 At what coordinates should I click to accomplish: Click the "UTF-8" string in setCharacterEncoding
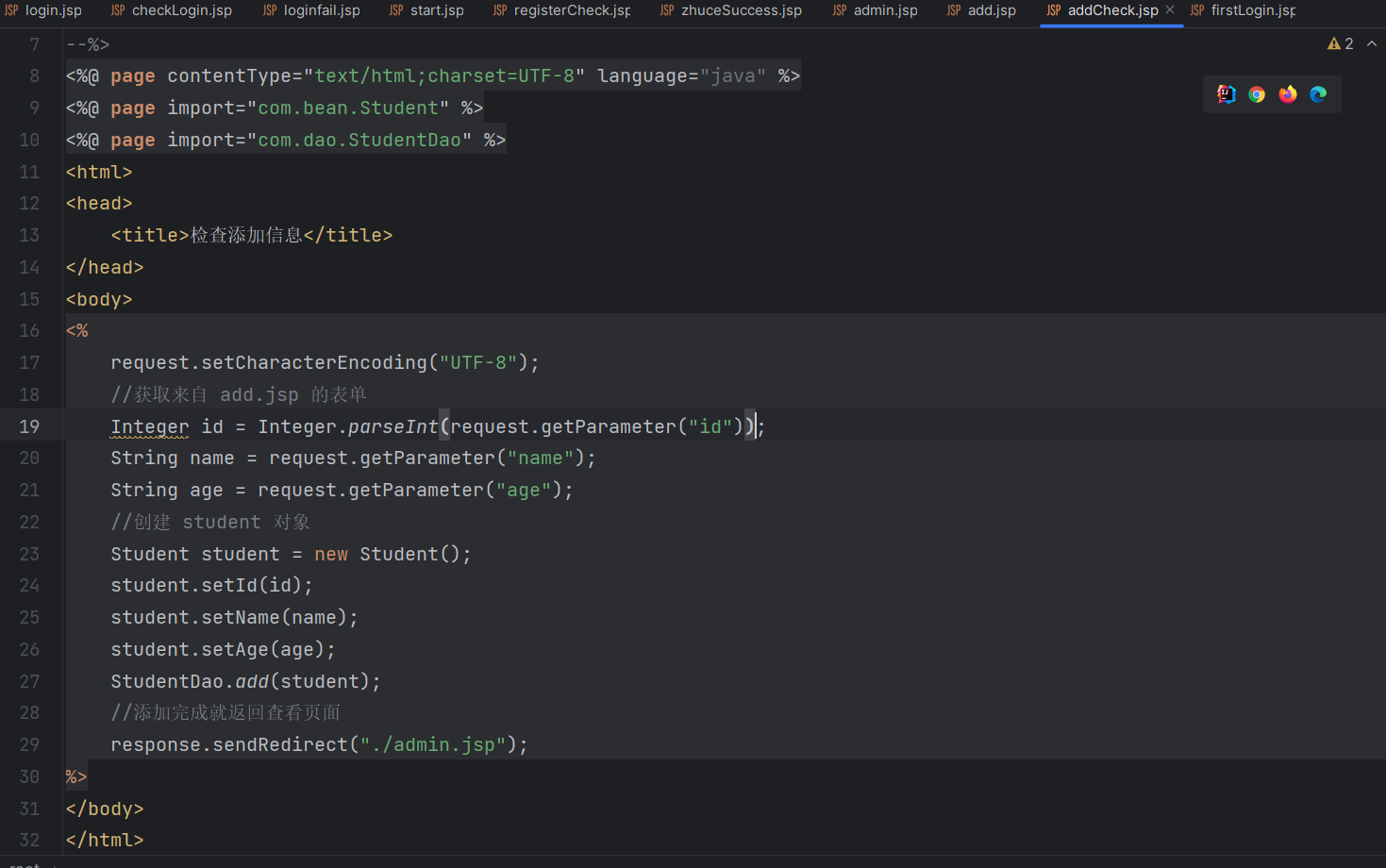click(478, 362)
